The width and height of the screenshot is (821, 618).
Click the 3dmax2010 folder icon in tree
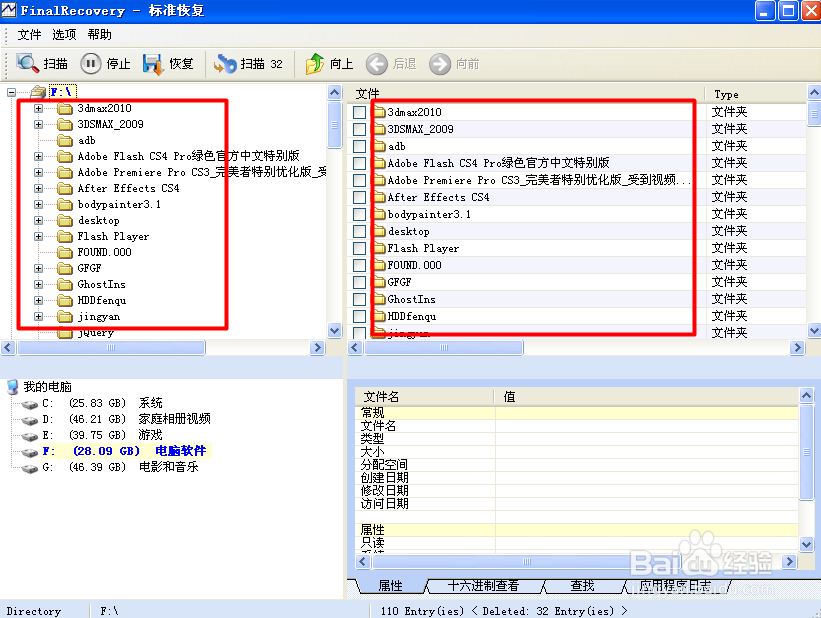pos(65,108)
